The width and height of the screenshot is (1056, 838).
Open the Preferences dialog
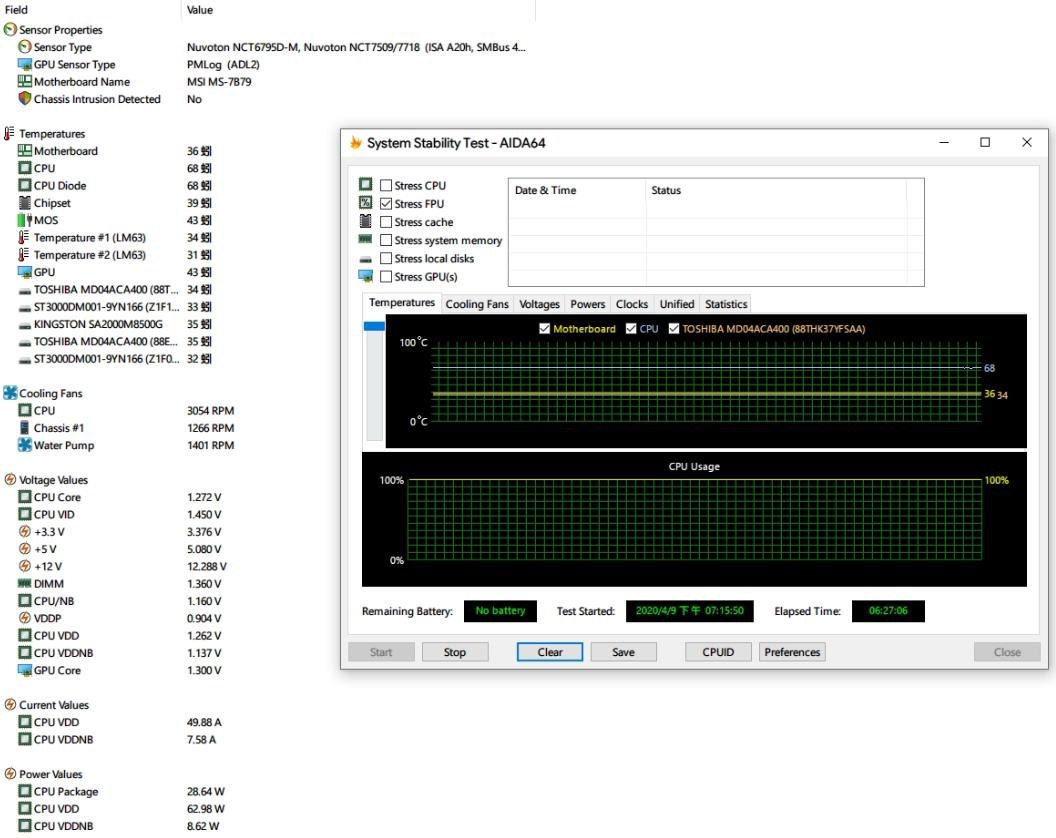point(792,652)
